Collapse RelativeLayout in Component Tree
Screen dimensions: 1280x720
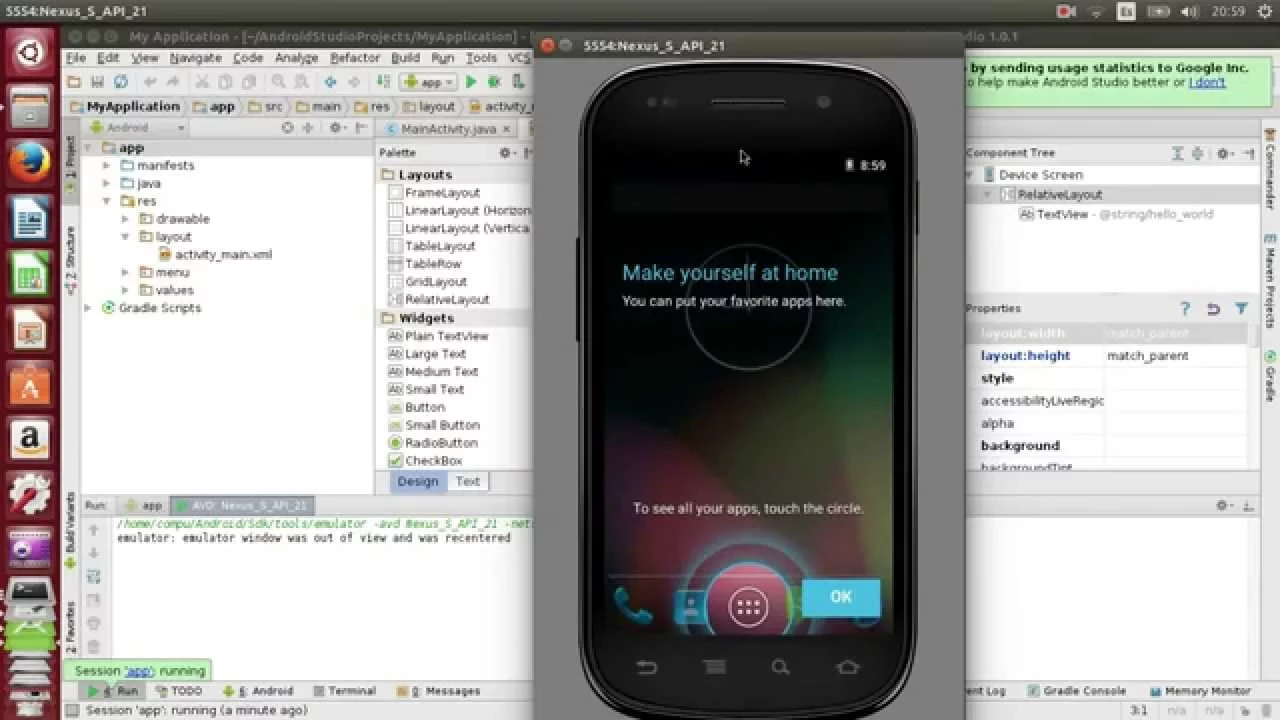click(988, 195)
